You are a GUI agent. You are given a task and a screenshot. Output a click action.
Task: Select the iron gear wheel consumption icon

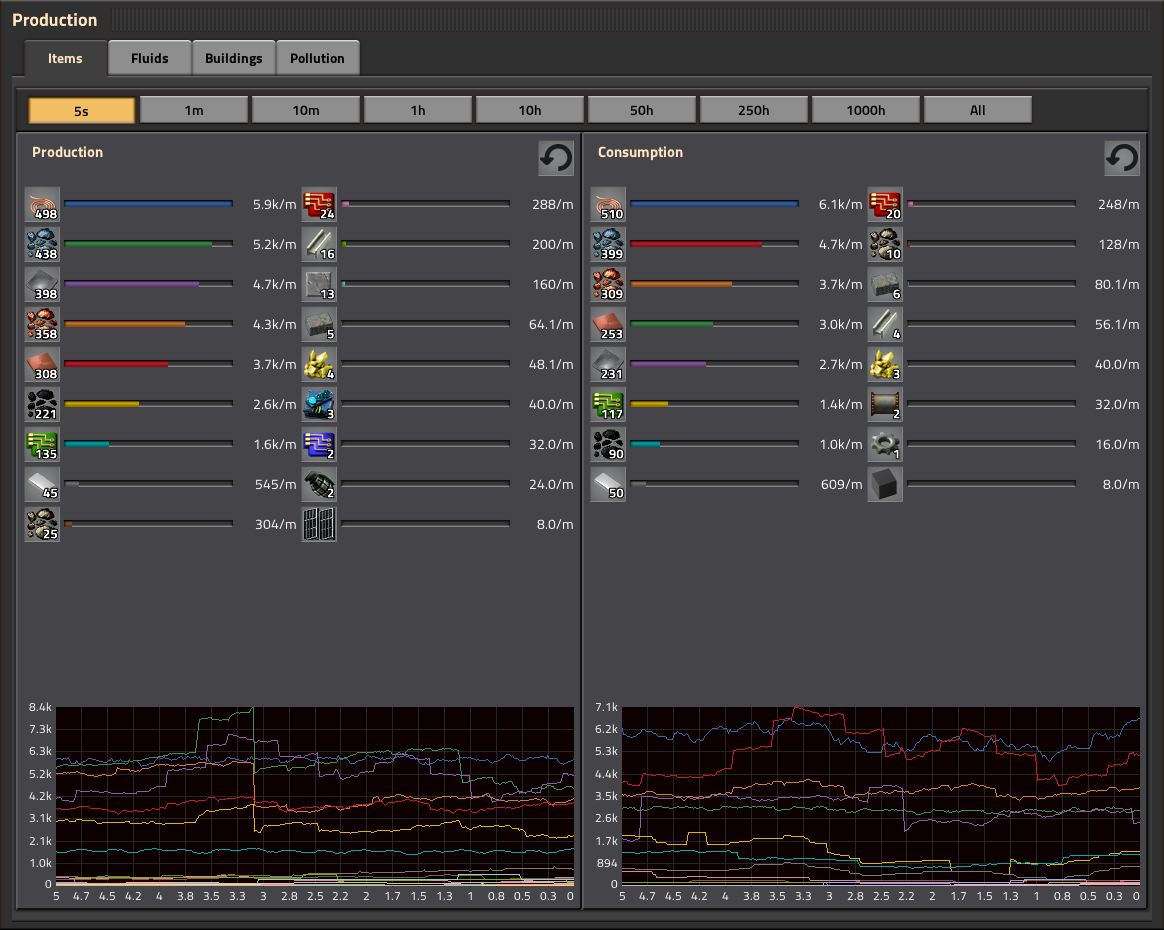[x=885, y=444]
